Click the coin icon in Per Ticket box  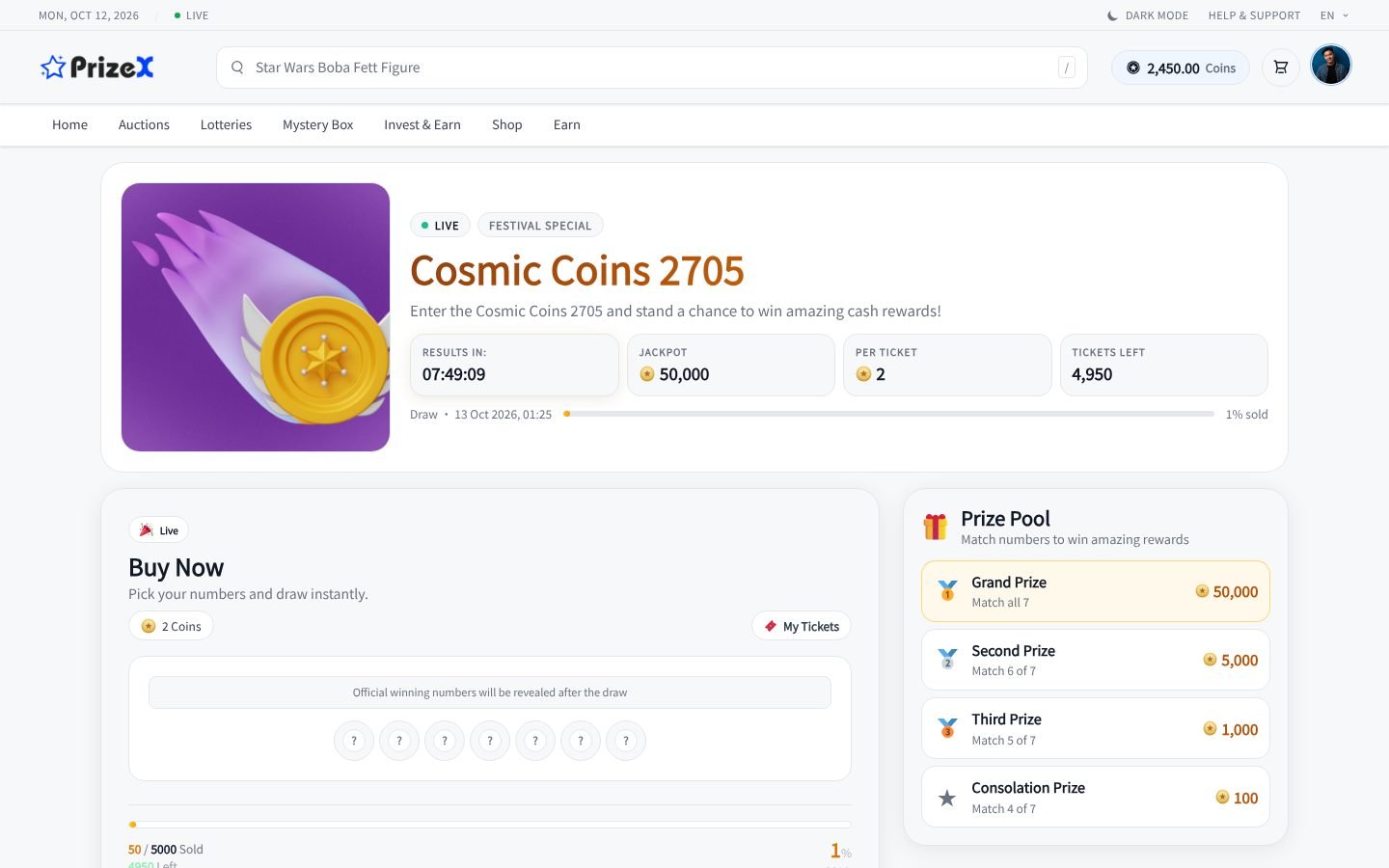863,374
